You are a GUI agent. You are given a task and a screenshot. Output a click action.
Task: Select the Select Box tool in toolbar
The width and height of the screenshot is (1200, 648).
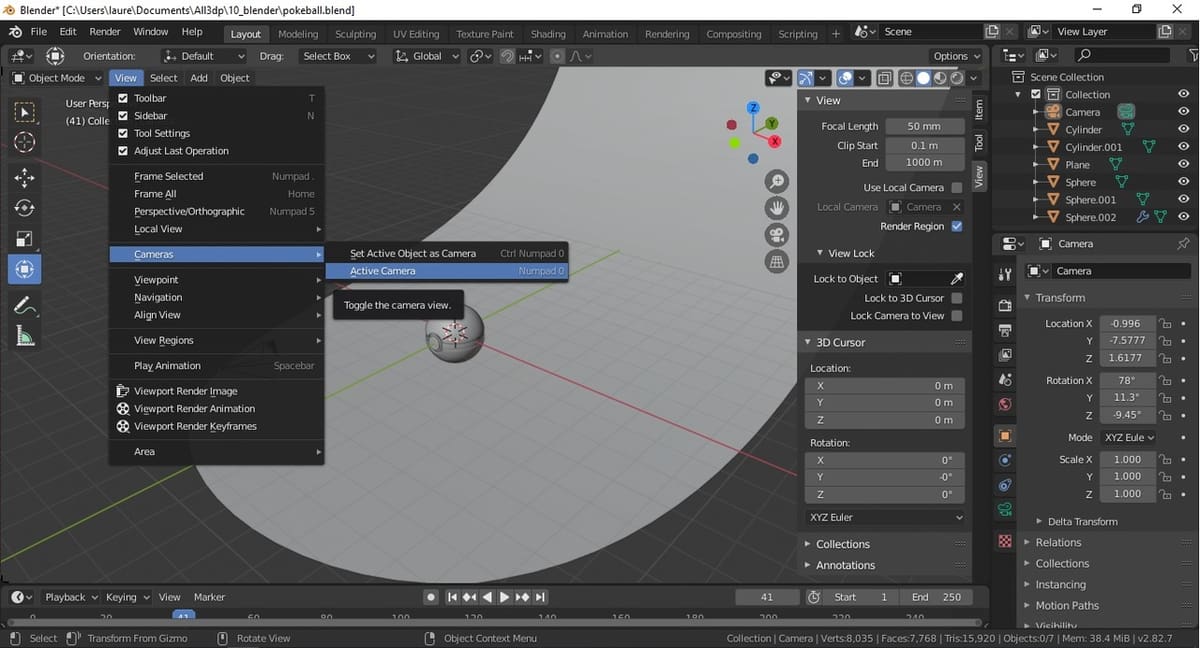pos(25,112)
